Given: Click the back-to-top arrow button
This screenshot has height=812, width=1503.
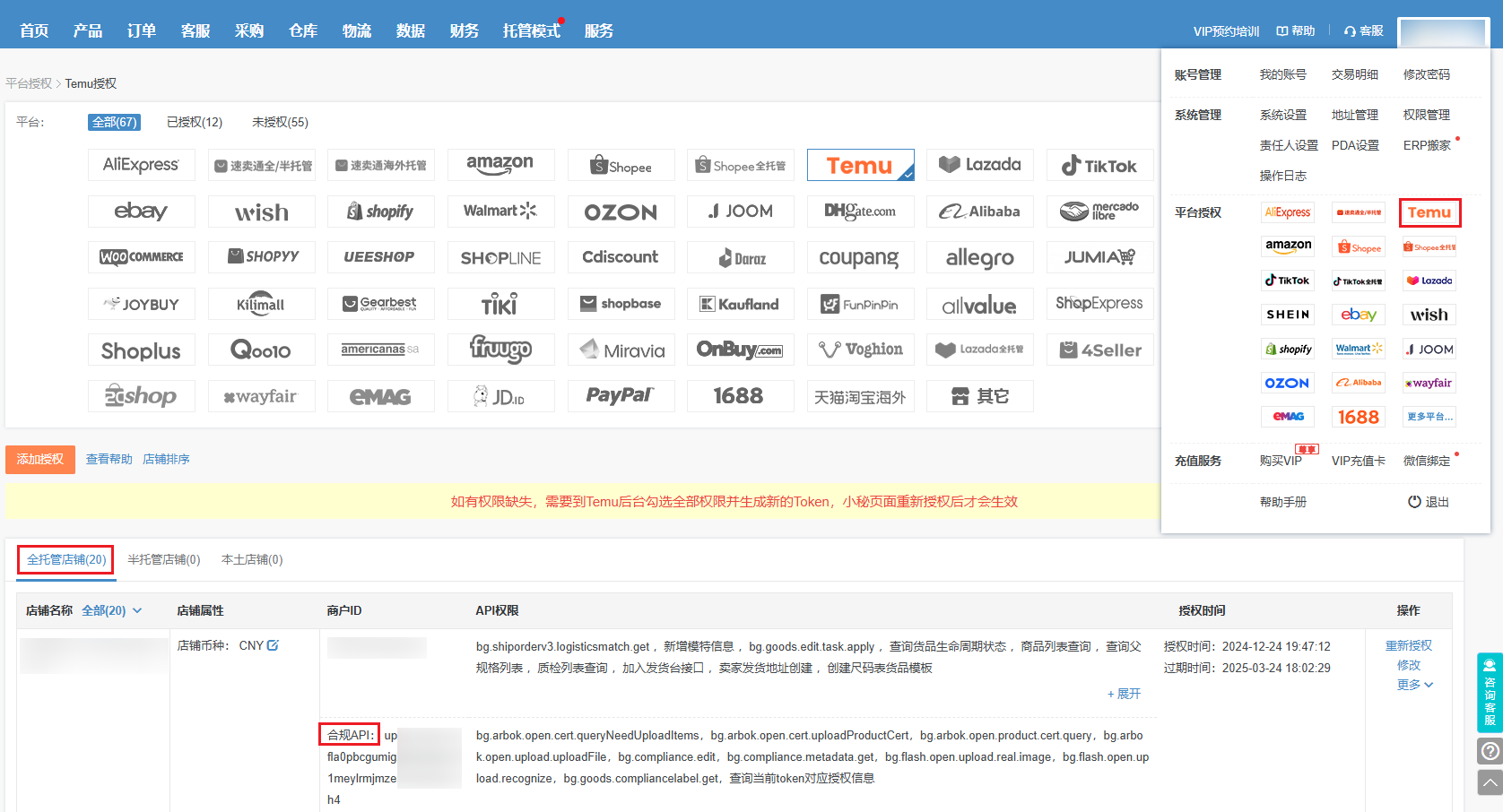Looking at the screenshot, I should pos(1490,782).
